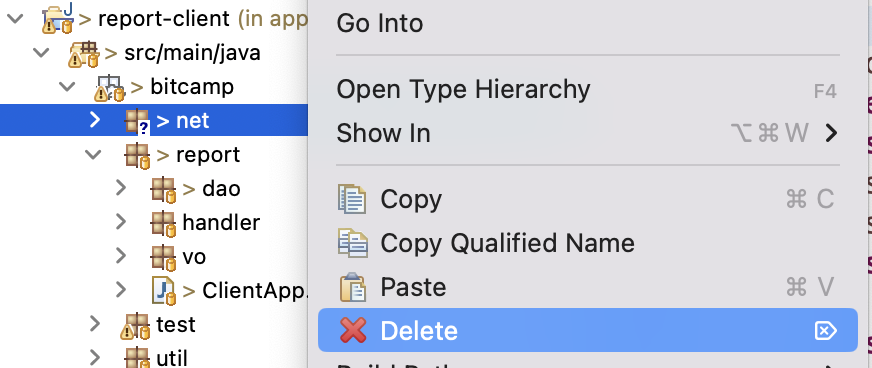
Task: Expand the net package
Action: pyautogui.click(x=95, y=120)
